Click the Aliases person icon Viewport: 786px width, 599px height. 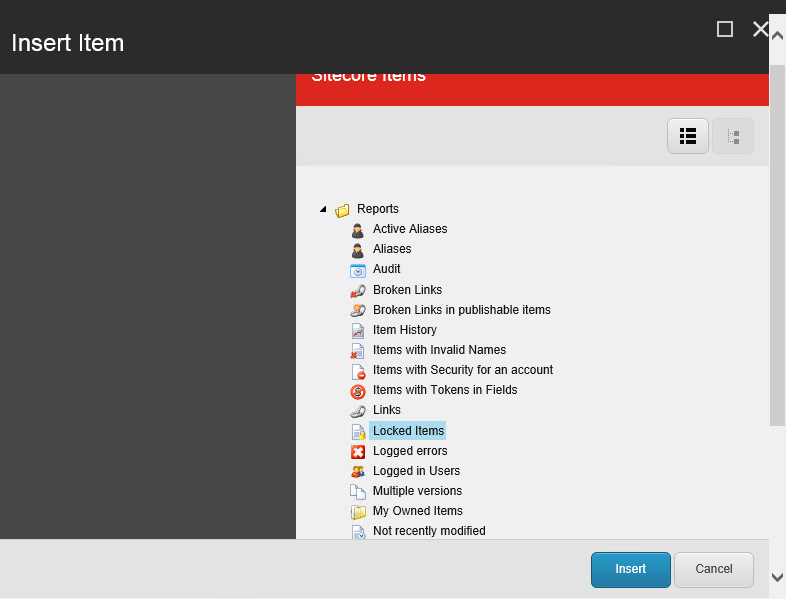(357, 251)
